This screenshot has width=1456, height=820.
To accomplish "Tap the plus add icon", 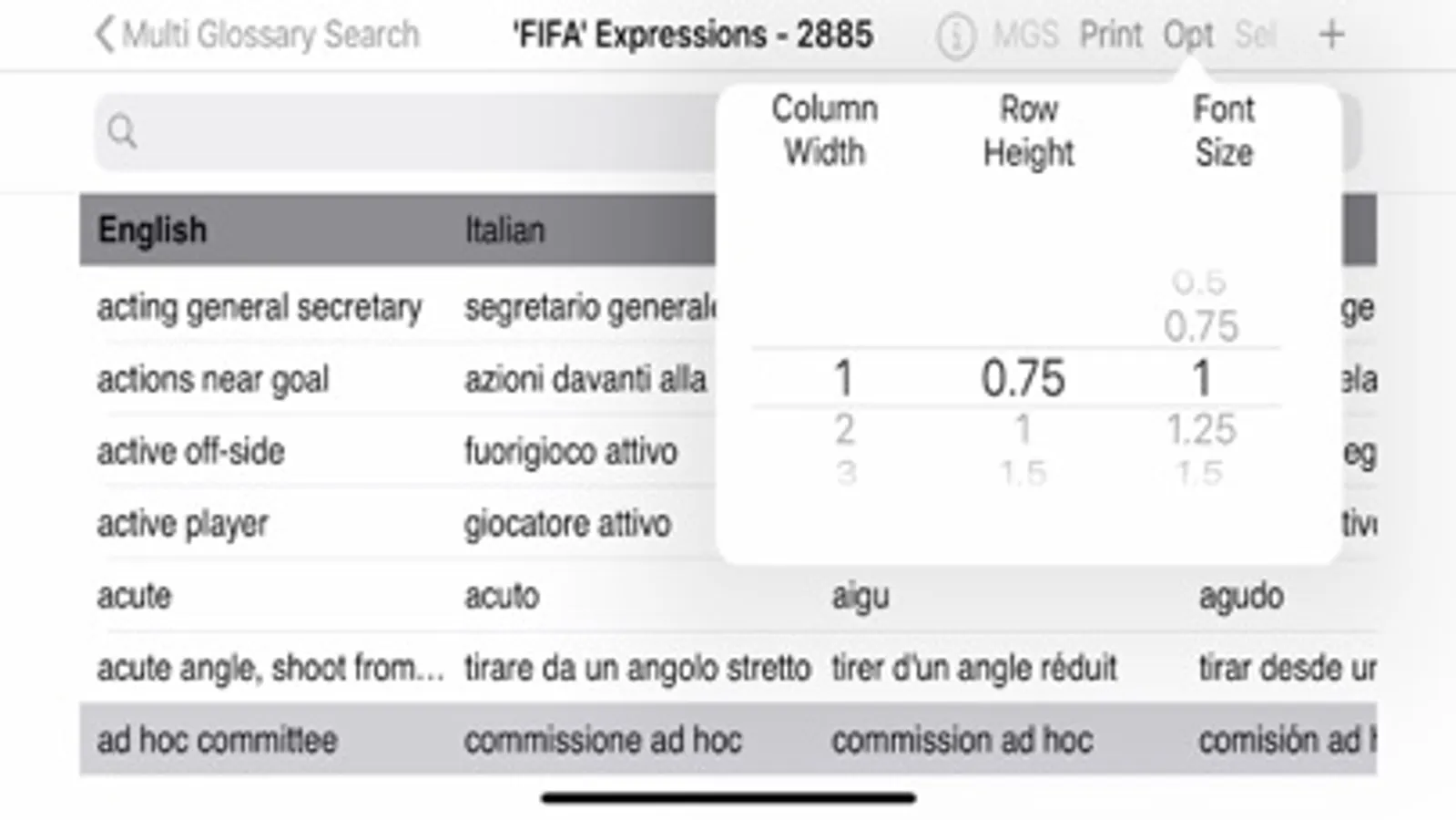I will point(1331,36).
